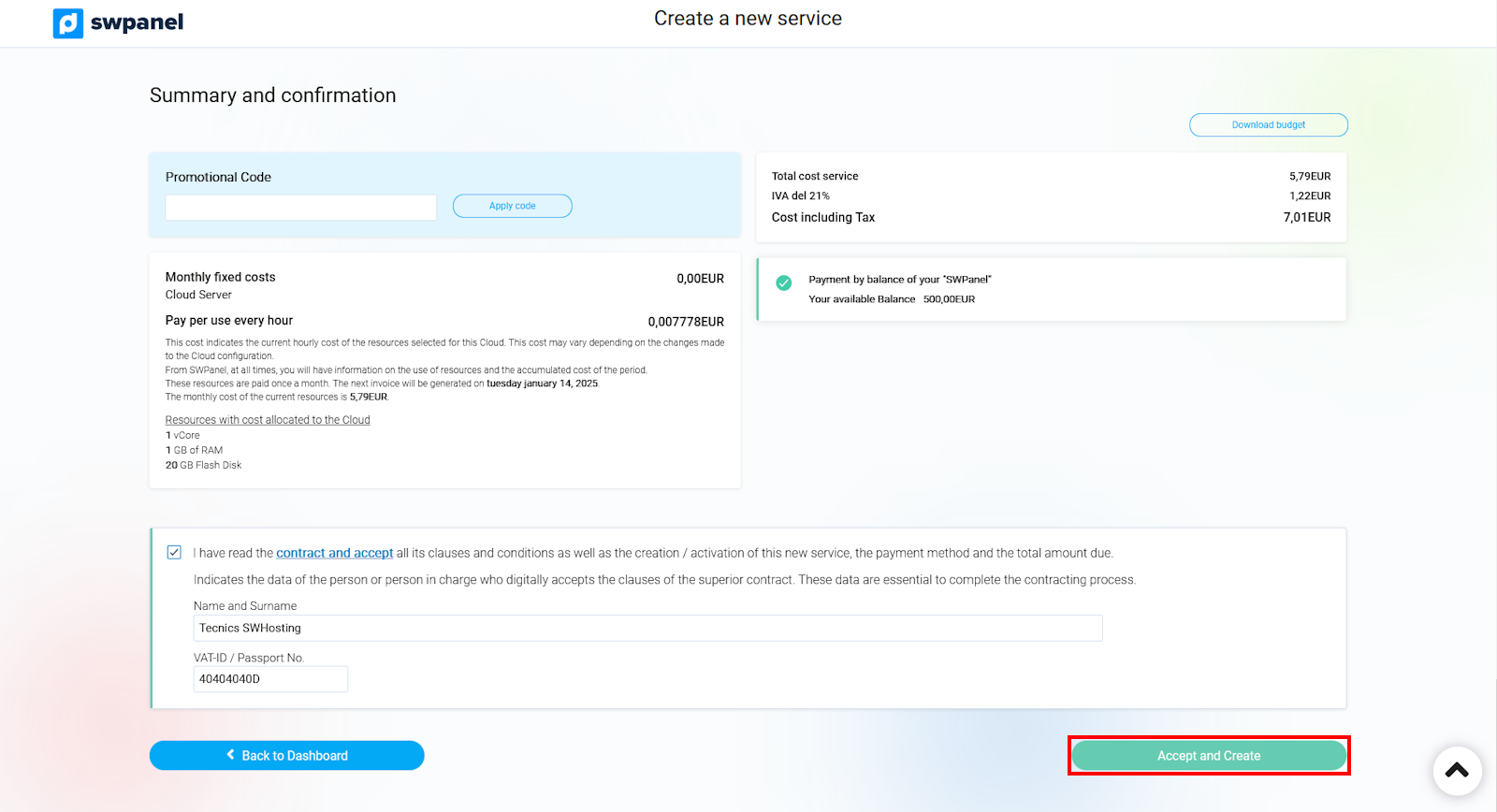1497x812 pixels.
Task: Untick the contract acceptance checkbox
Action: pos(174,552)
